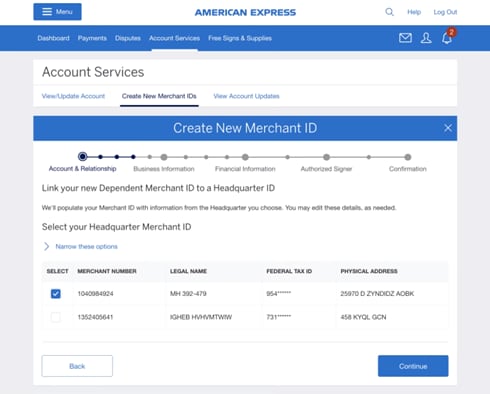Click the American Express logo
This screenshot has width=490, height=394.
point(245,13)
